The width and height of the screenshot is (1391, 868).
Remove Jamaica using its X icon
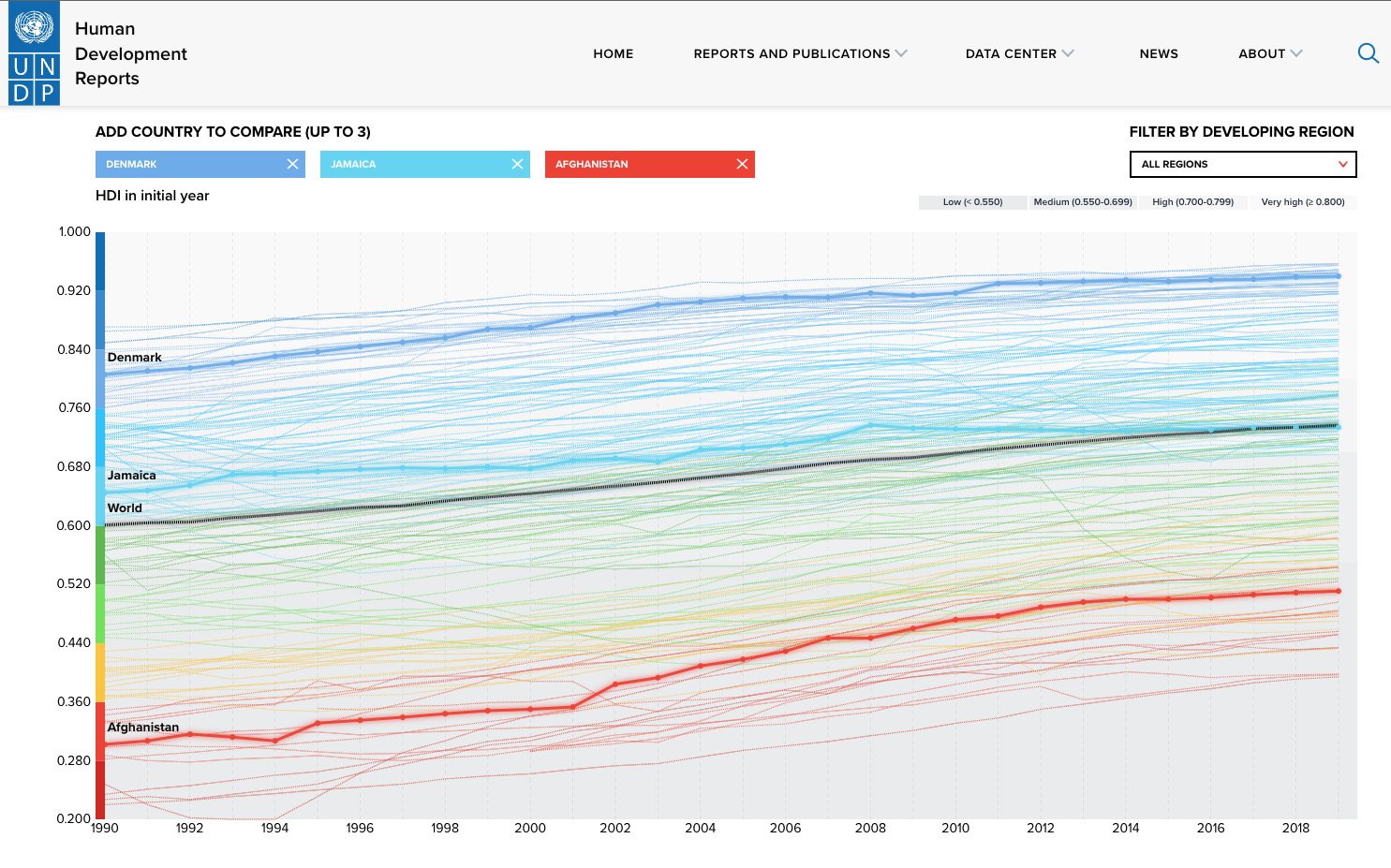click(518, 164)
